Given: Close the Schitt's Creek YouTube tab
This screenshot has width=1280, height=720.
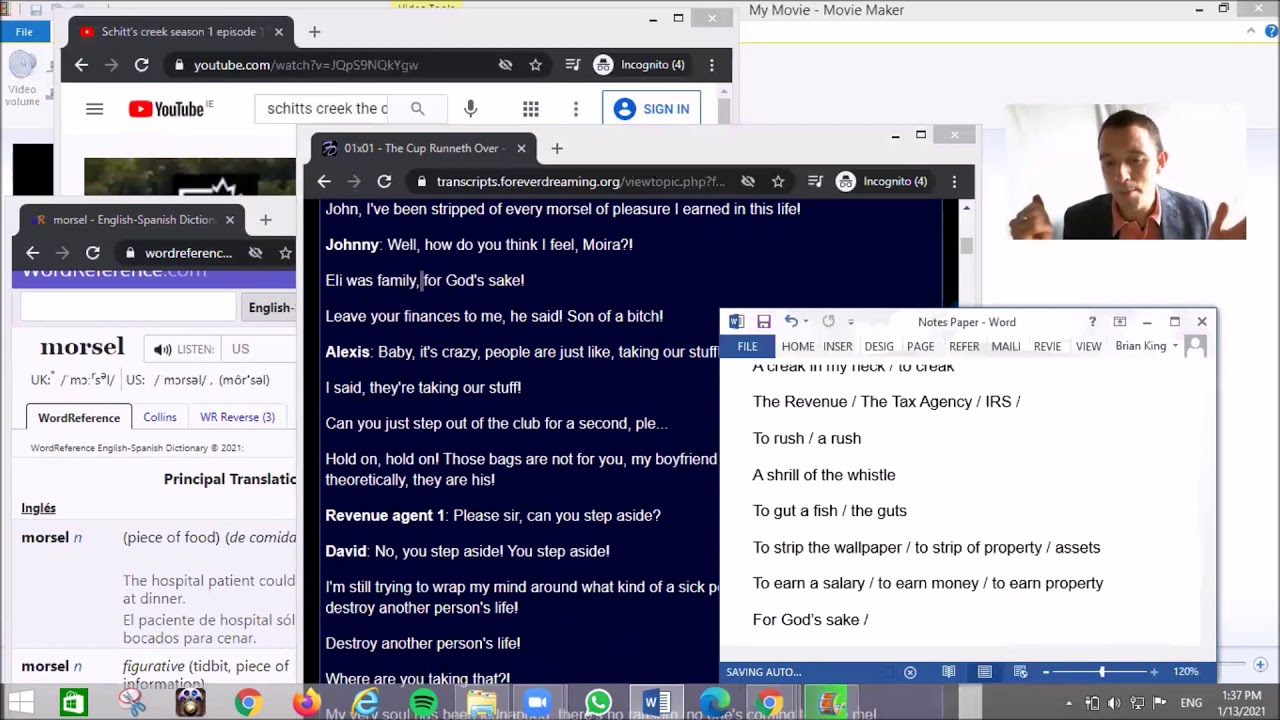Looking at the screenshot, I should click(278, 32).
